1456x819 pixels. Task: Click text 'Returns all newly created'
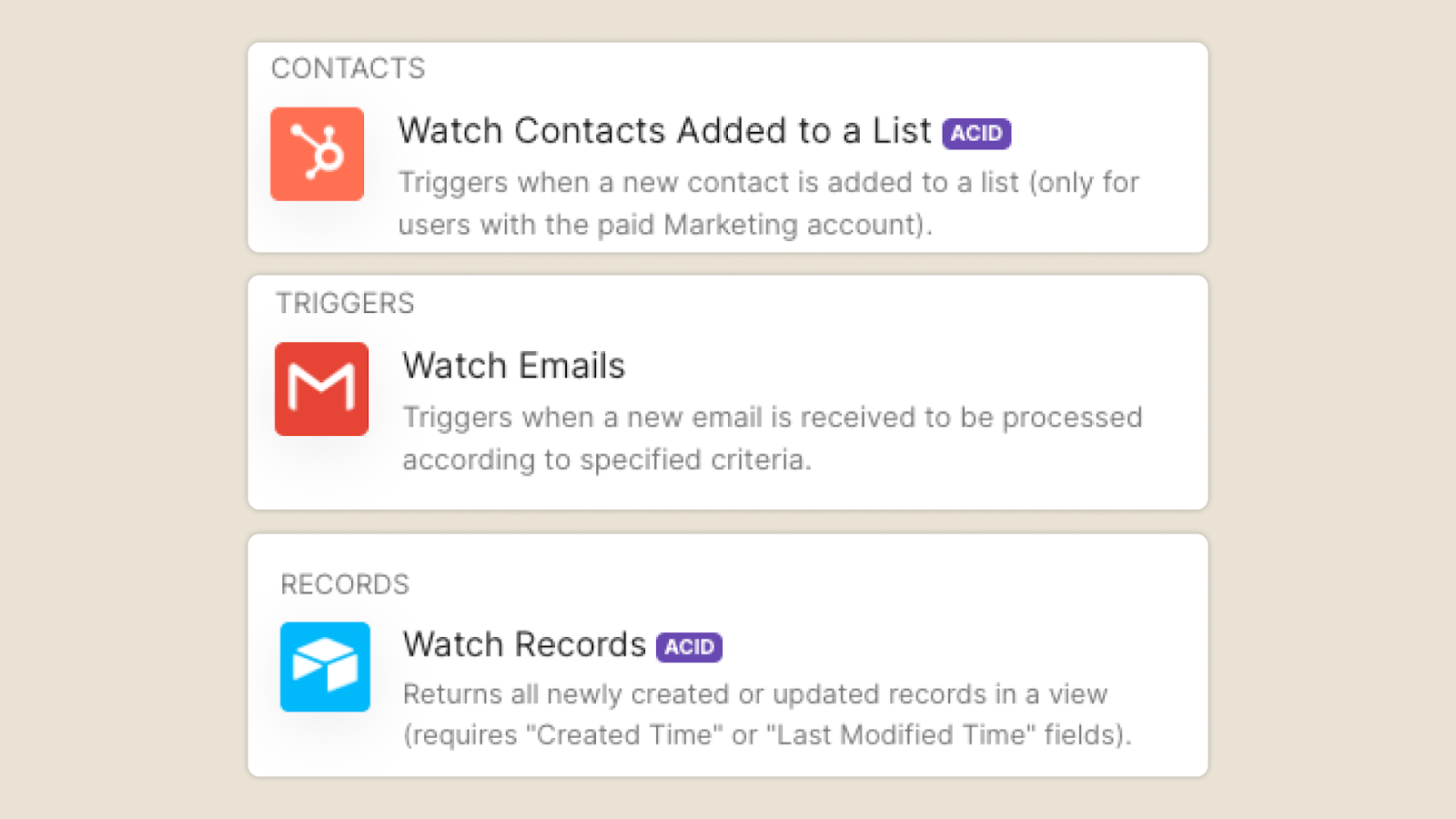click(x=566, y=694)
